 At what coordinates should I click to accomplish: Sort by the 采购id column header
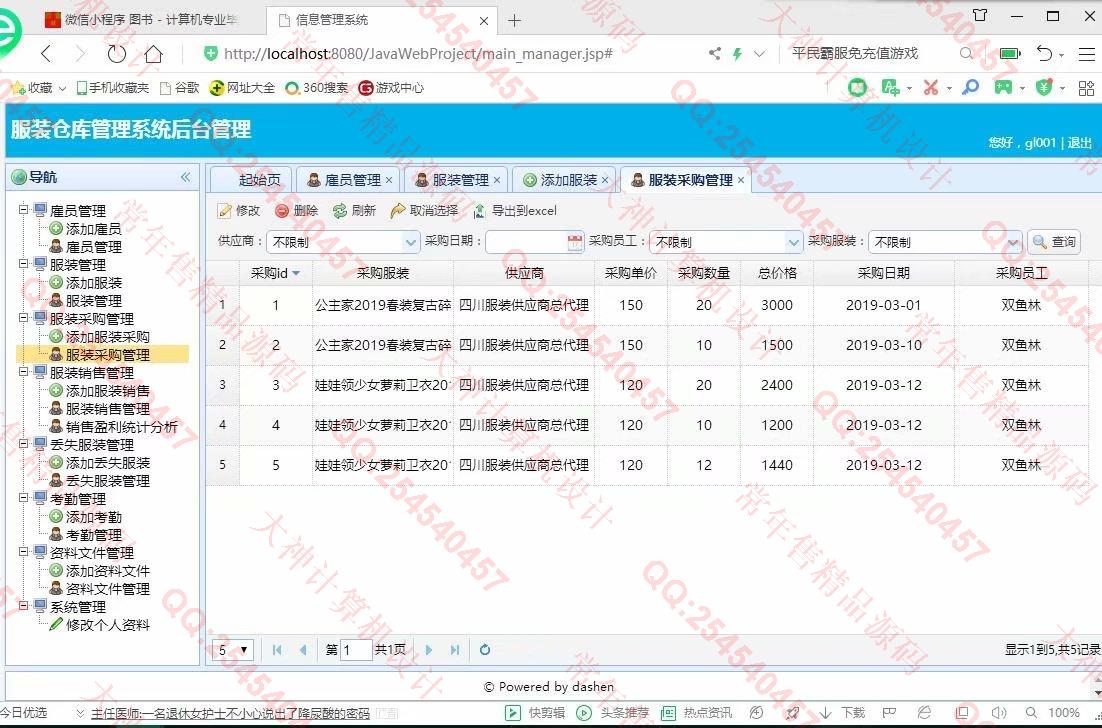(x=276, y=273)
